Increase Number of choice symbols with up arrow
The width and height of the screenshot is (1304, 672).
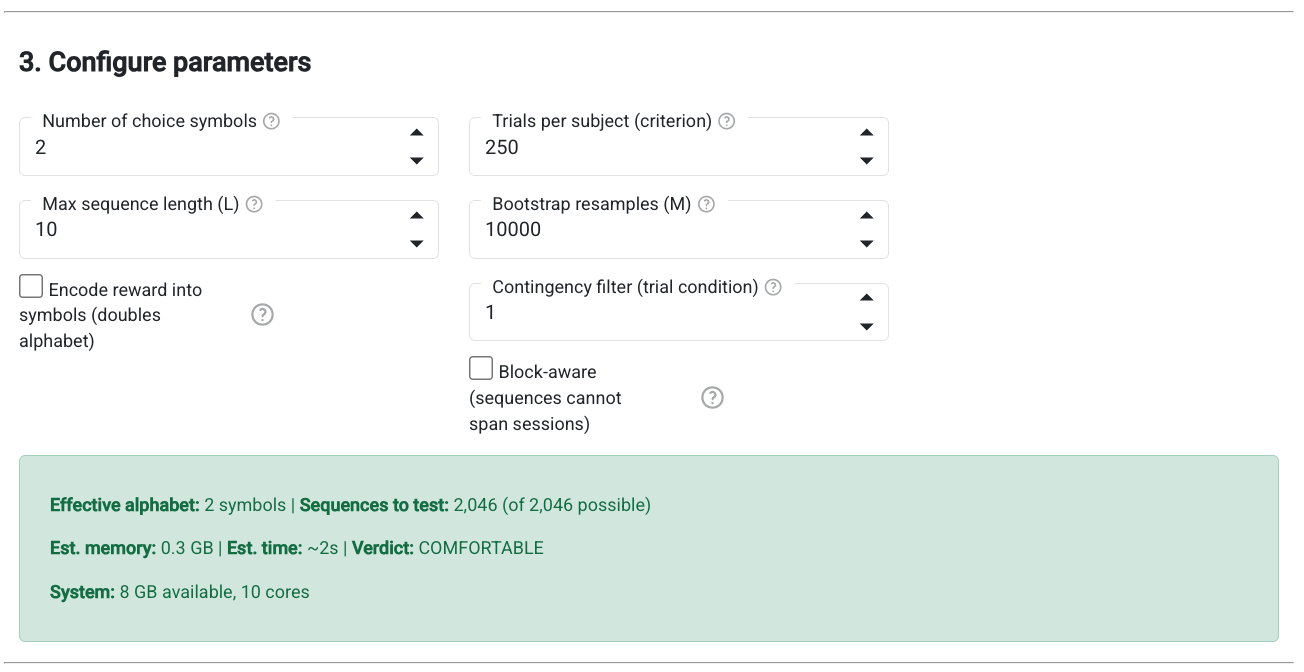coord(417,133)
